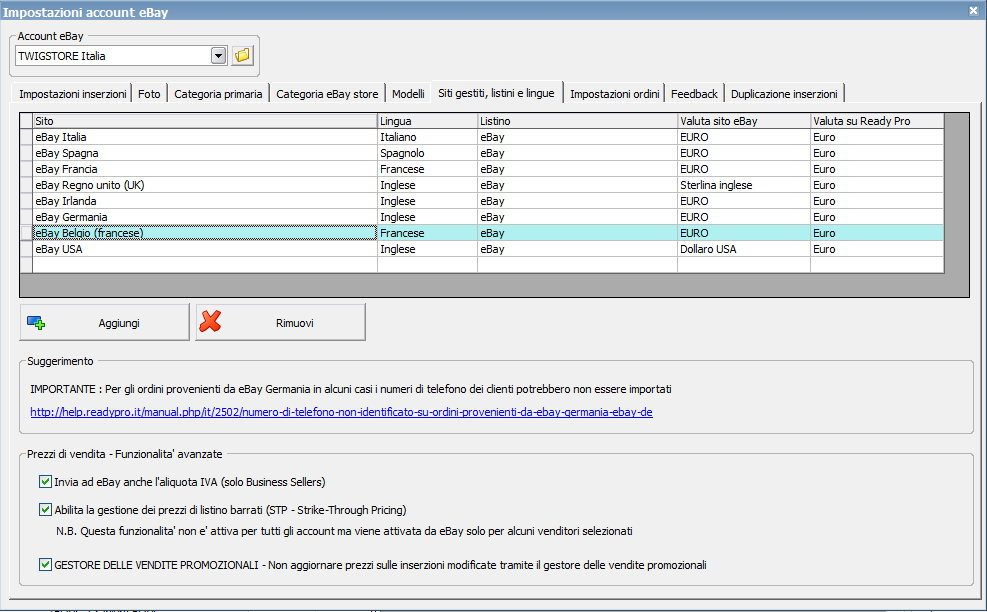Open the Foto tab
This screenshot has width=987, height=612.
(149, 94)
